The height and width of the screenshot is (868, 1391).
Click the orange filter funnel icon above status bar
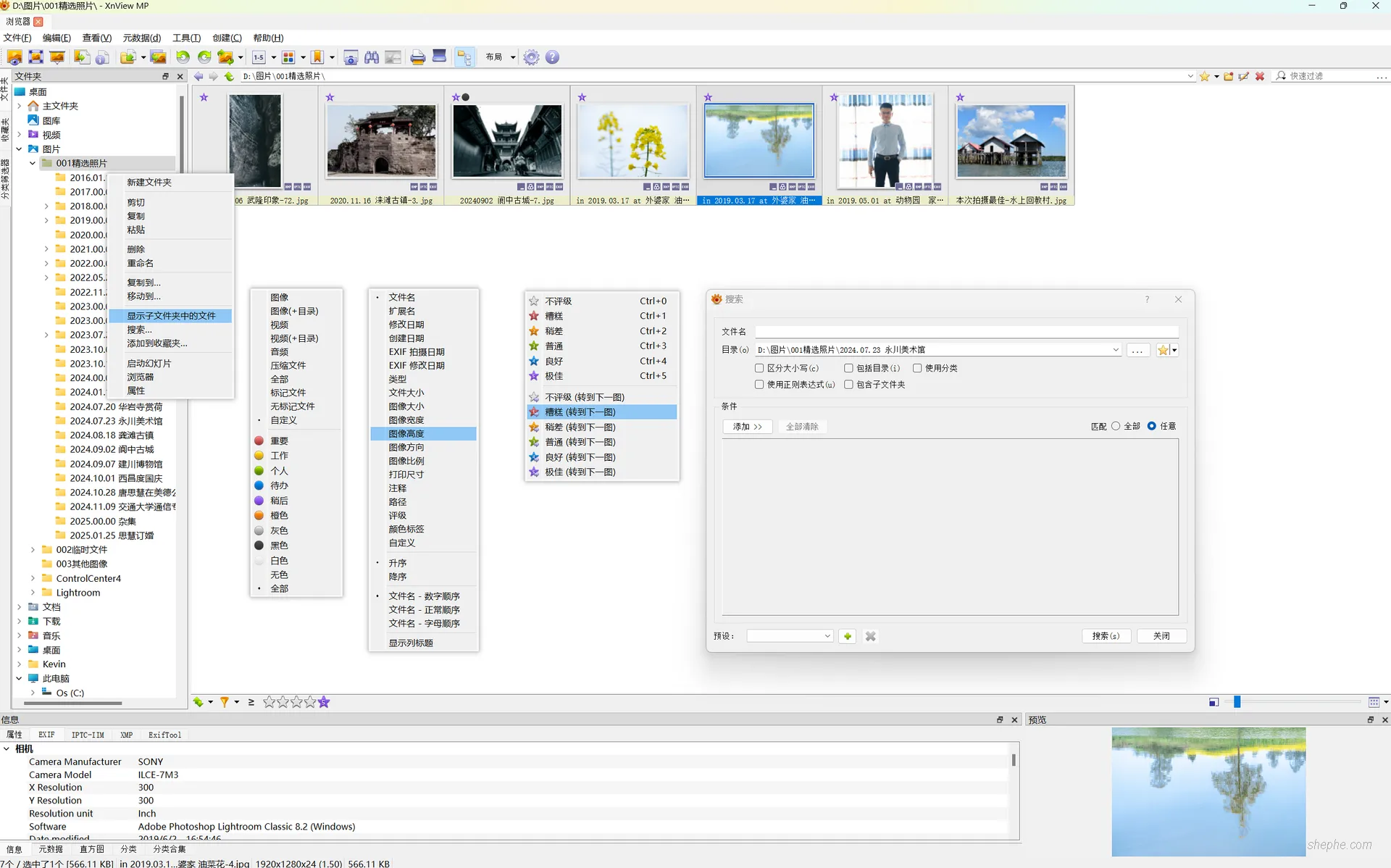pos(224,701)
